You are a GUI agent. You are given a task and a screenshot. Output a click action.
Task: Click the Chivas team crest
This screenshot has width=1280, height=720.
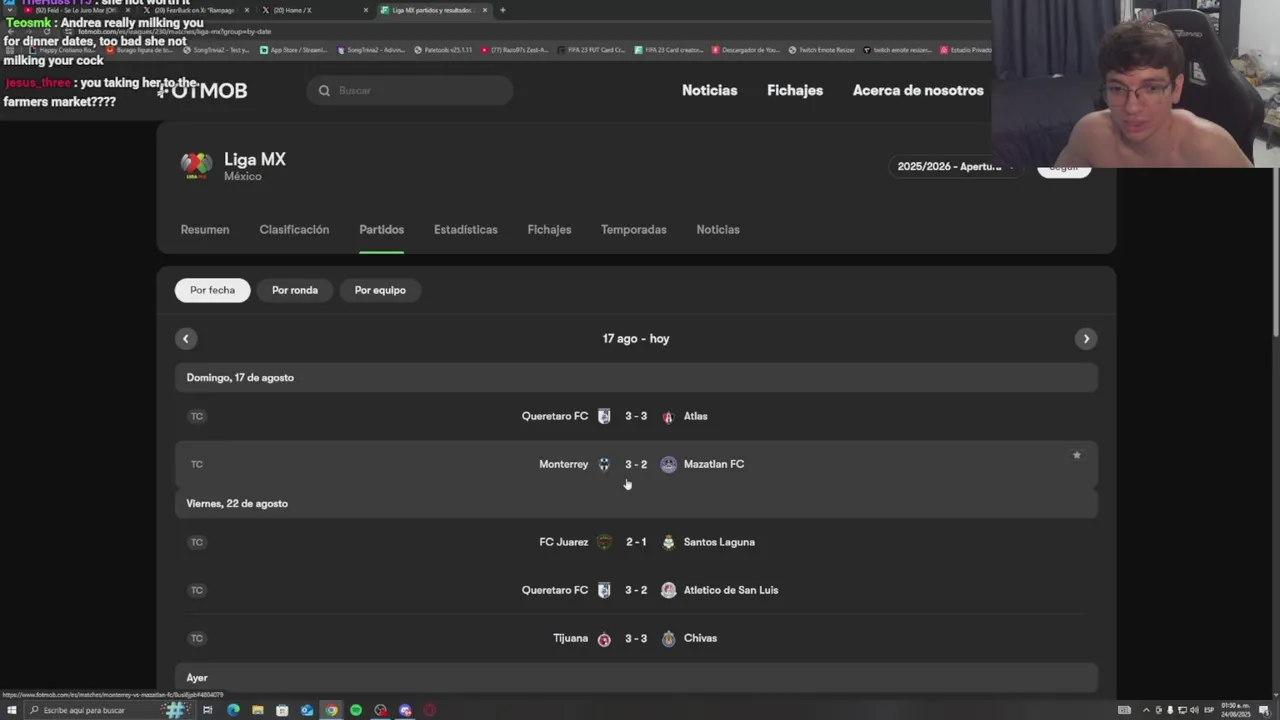click(668, 638)
